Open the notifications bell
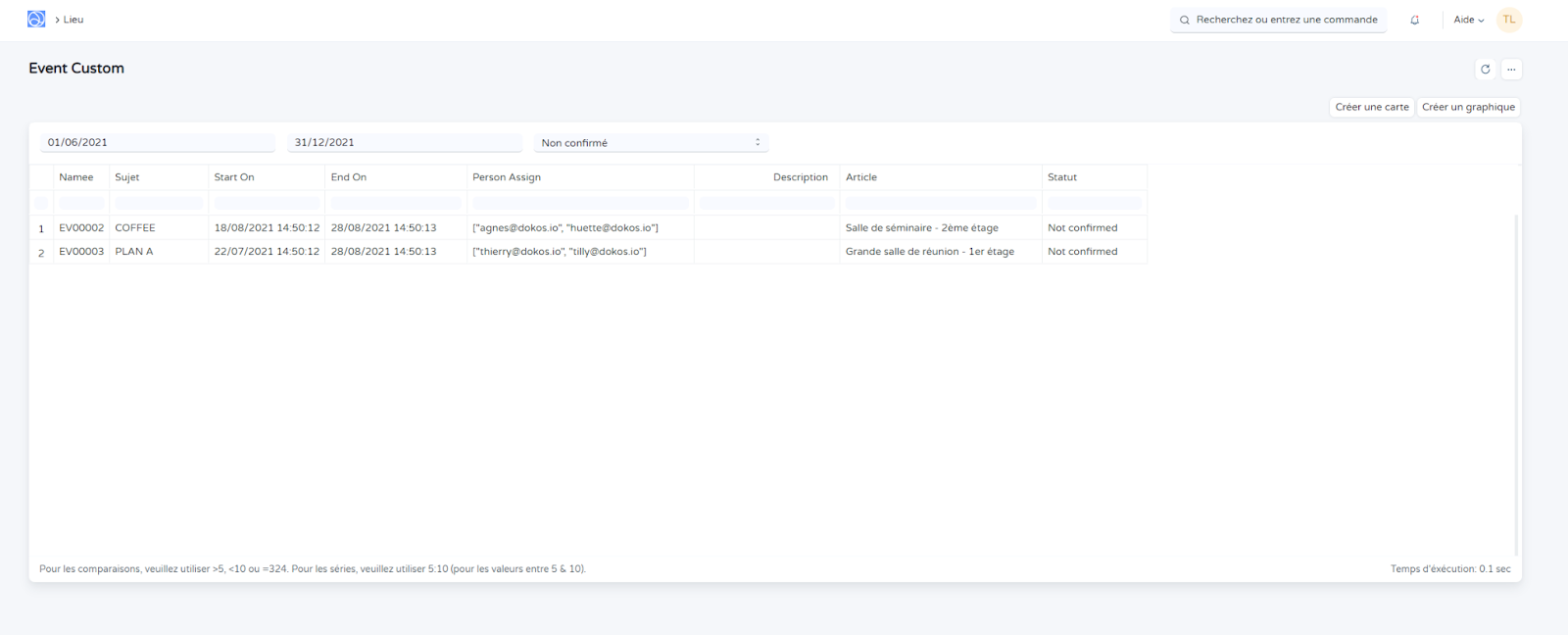This screenshot has width=1568, height=635. (1414, 20)
